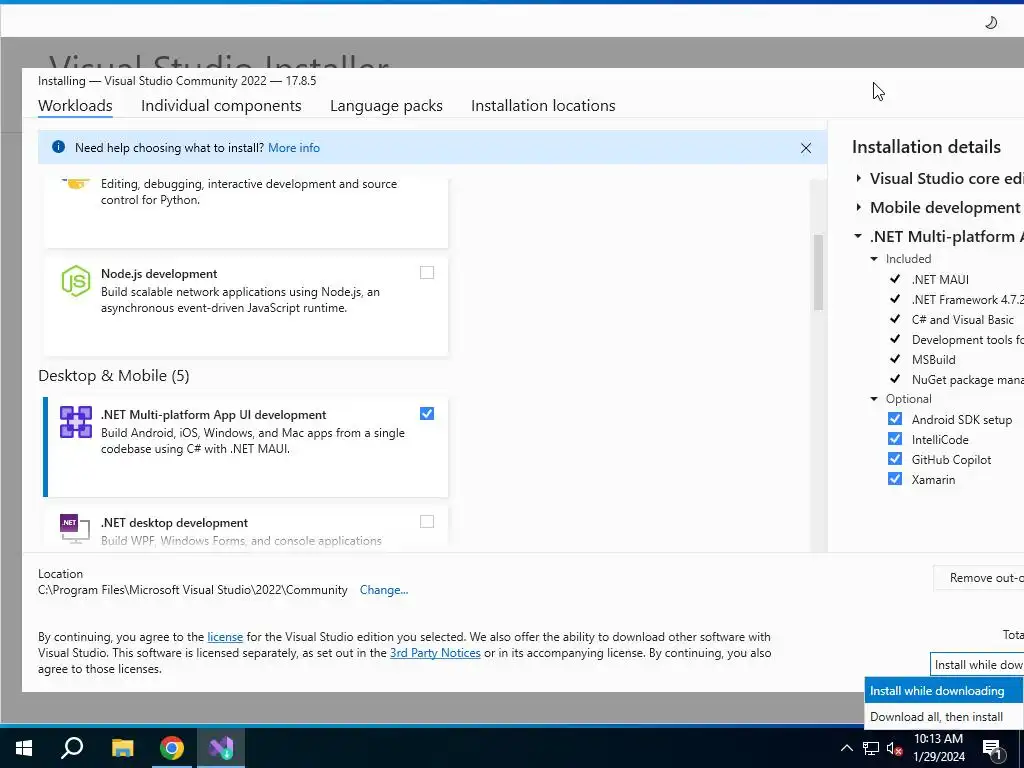Uncheck IntelliCode optional component
This screenshot has width=1024, height=768.
[x=895, y=439]
